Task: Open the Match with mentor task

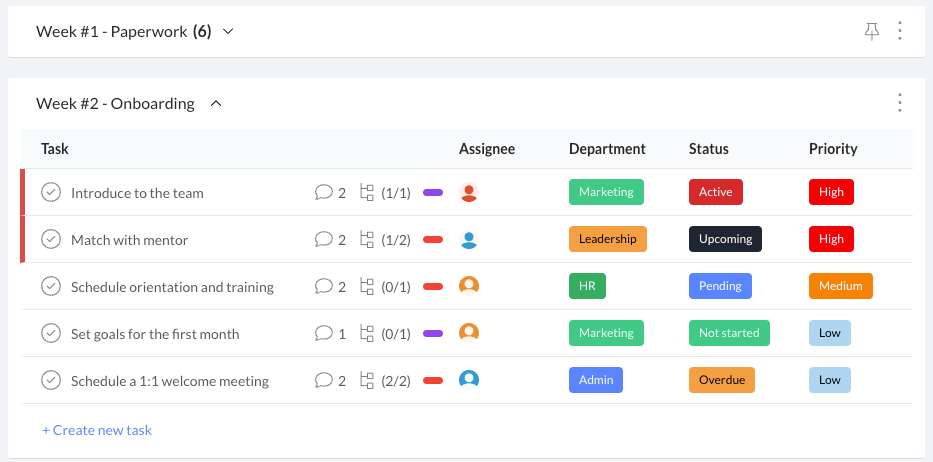Action: (129, 240)
